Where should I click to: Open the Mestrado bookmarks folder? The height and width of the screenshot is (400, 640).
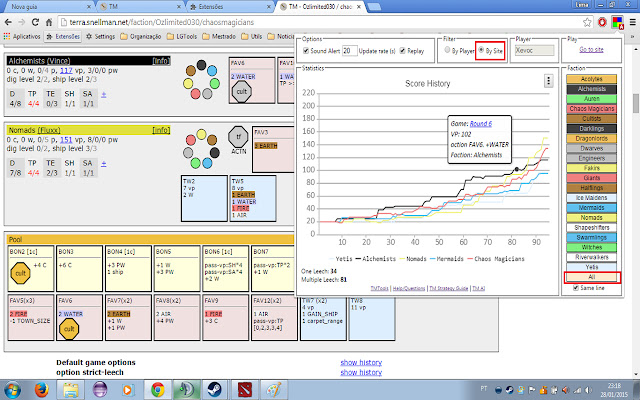click(x=219, y=36)
